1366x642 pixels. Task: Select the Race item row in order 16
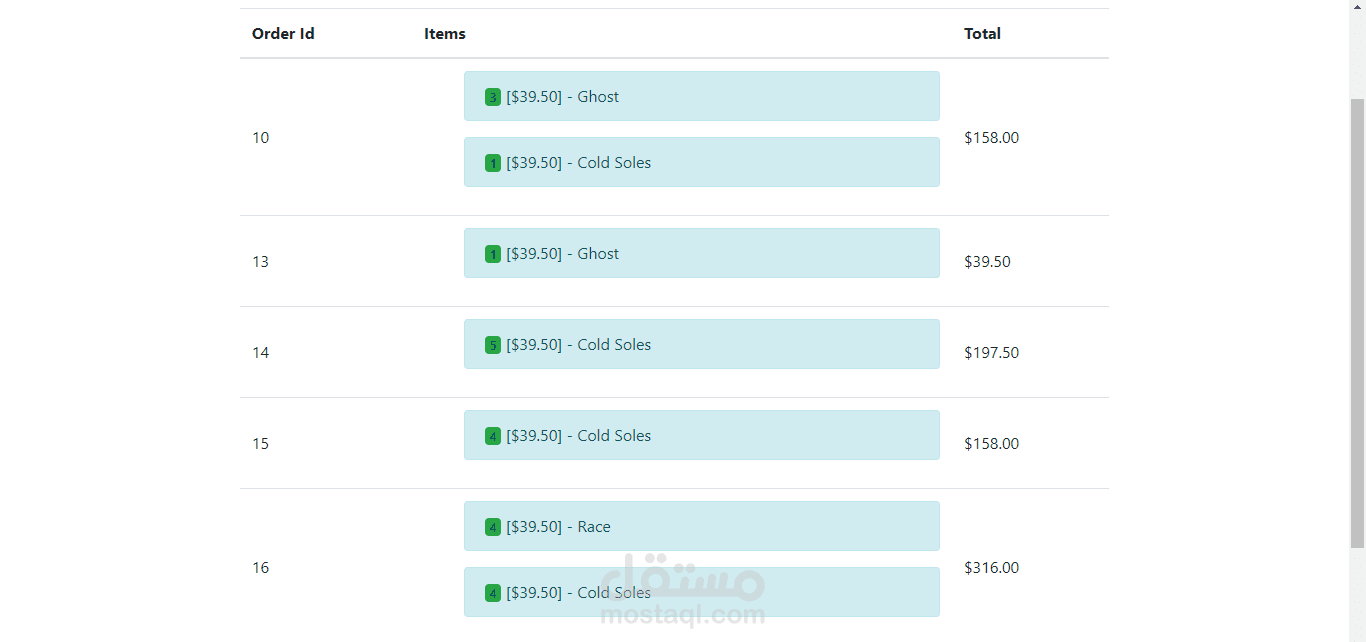coord(701,526)
